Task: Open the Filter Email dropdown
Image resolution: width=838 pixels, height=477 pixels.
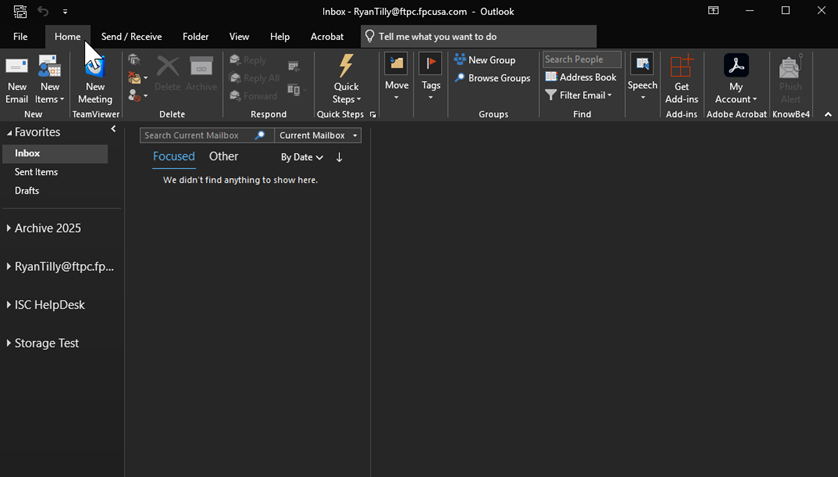Action: (x=579, y=95)
